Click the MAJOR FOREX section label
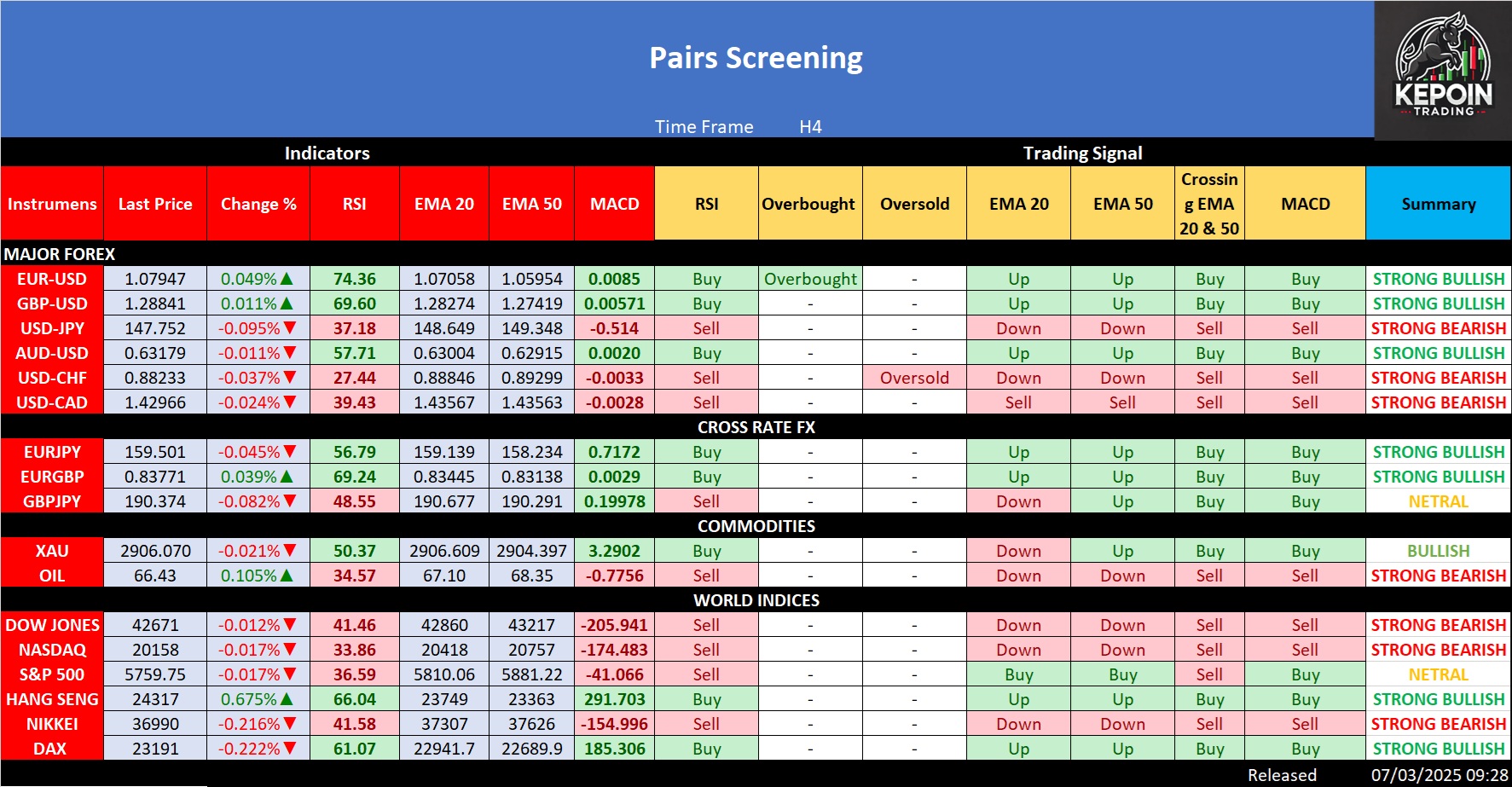 tap(60, 254)
